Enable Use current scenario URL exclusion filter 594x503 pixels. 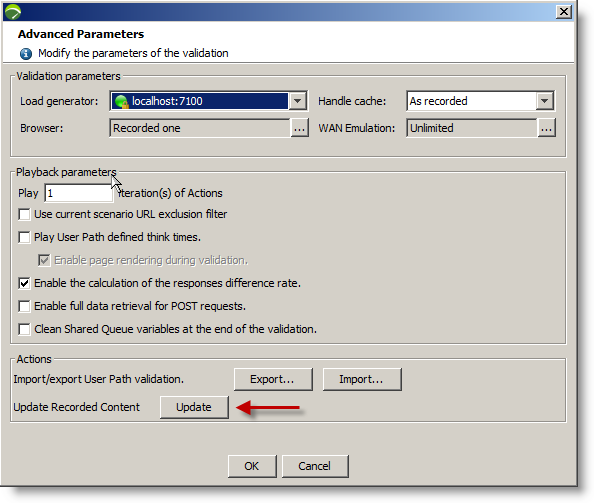(x=24, y=214)
